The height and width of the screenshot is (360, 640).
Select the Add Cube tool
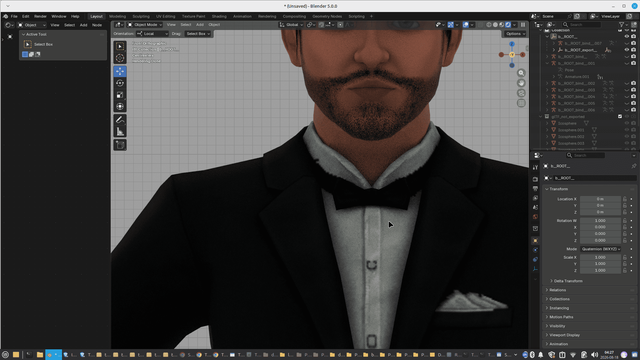click(120, 145)
